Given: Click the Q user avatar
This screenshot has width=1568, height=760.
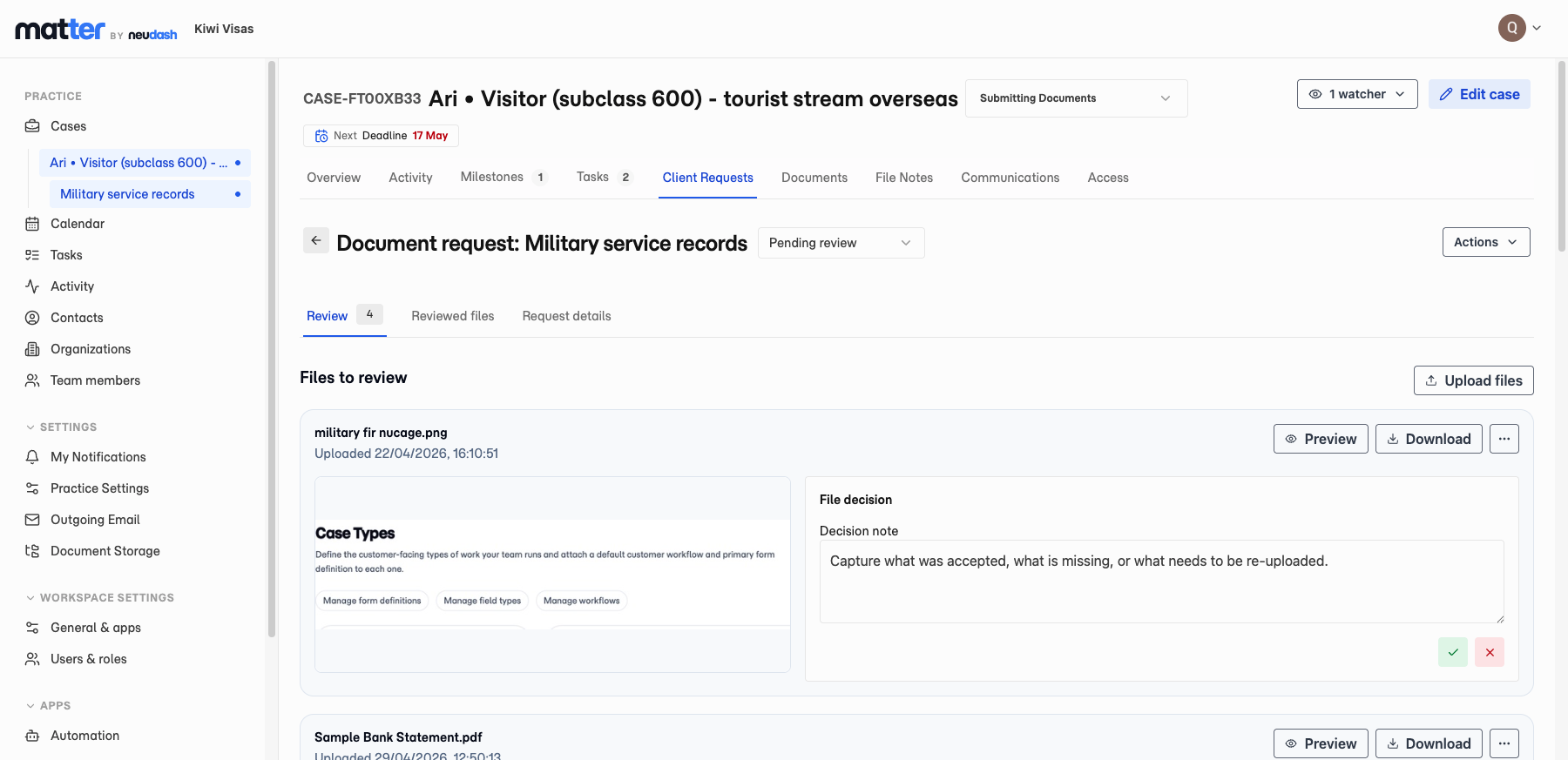Looking at the screenshot, I should tap(1512, 28).
